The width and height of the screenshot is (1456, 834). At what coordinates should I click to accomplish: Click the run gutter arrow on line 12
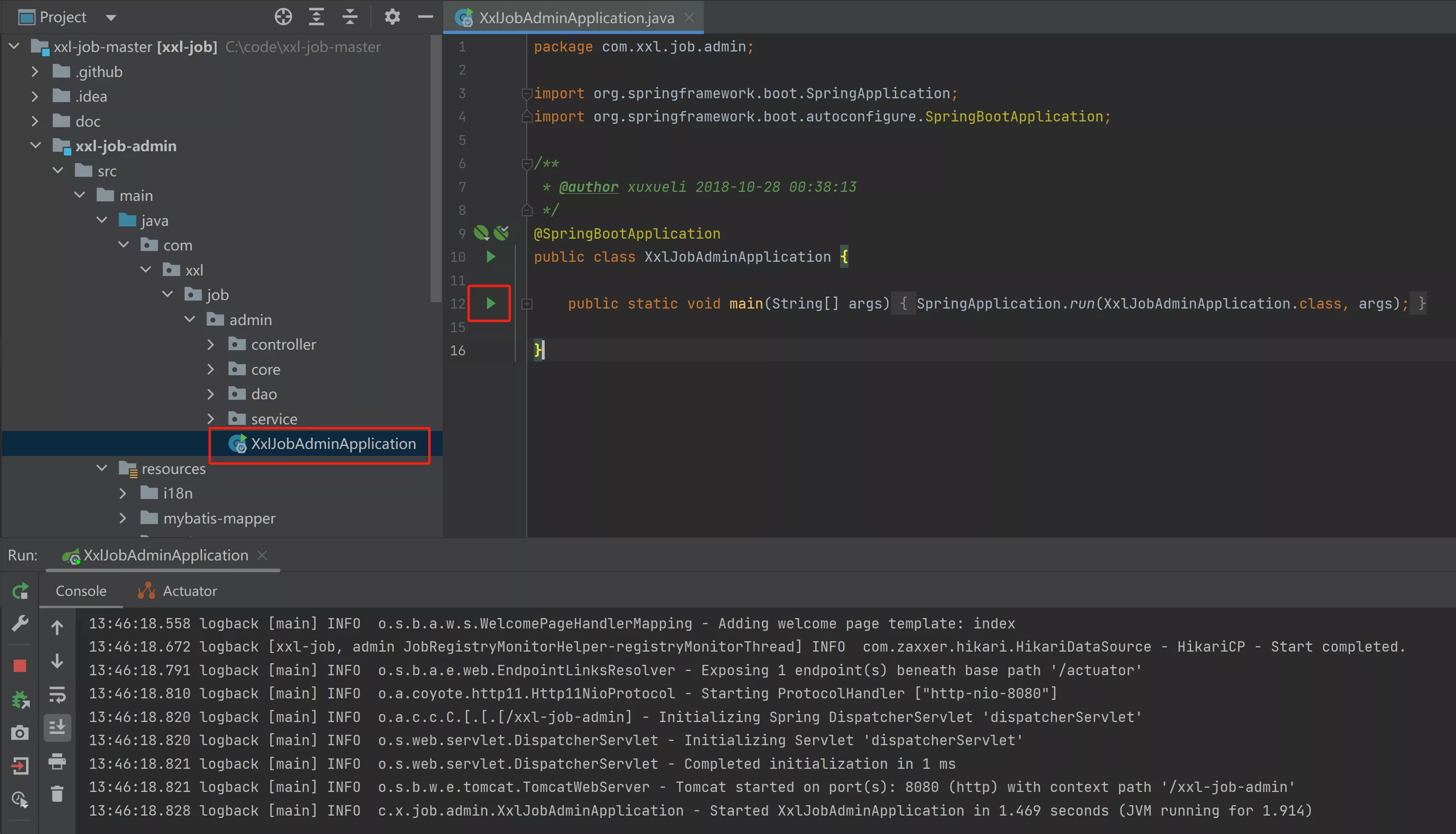(491, 303)
